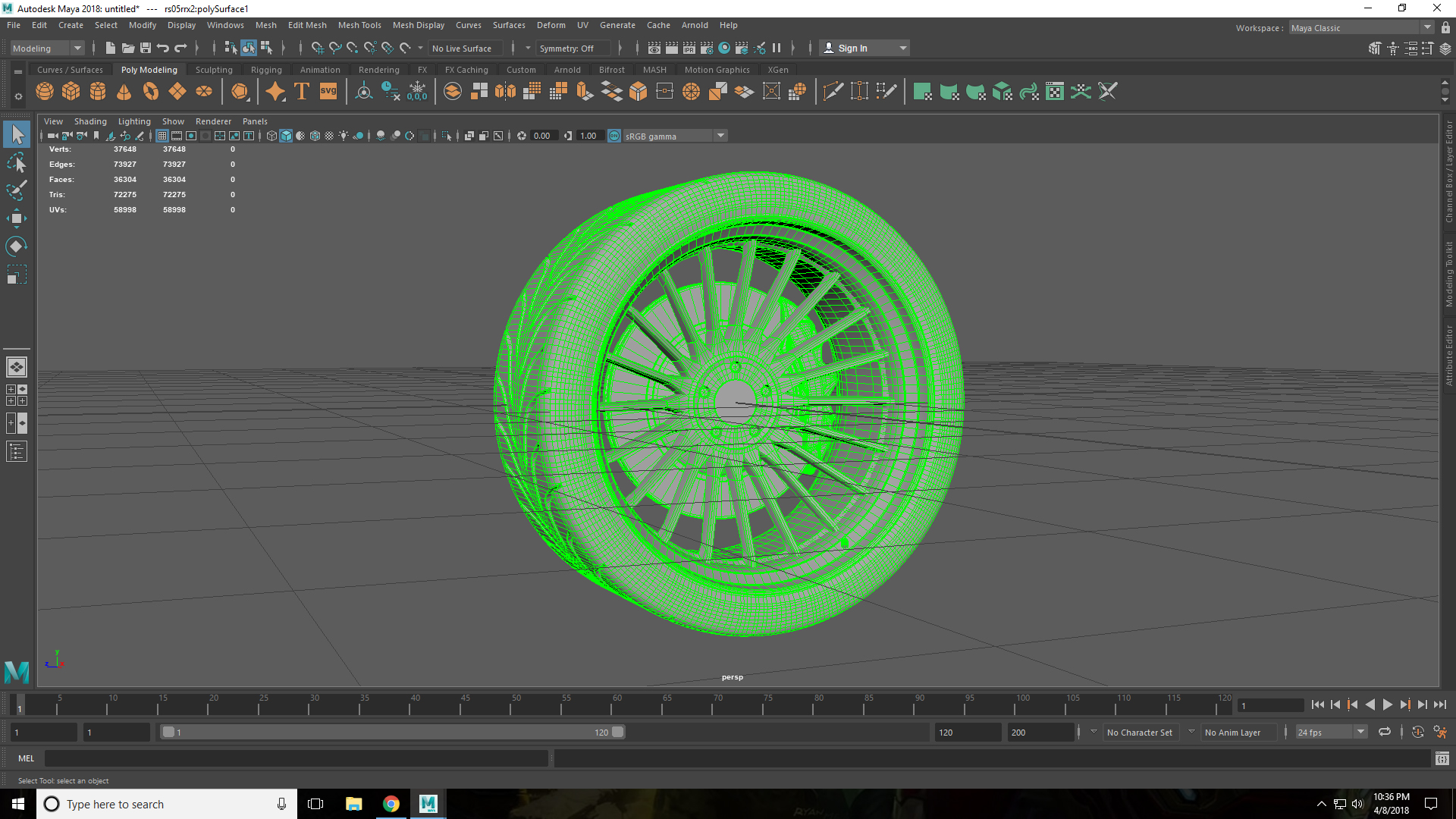Click the range slider end handle at 120
The image size is (1456, 819).
[618, 733]
